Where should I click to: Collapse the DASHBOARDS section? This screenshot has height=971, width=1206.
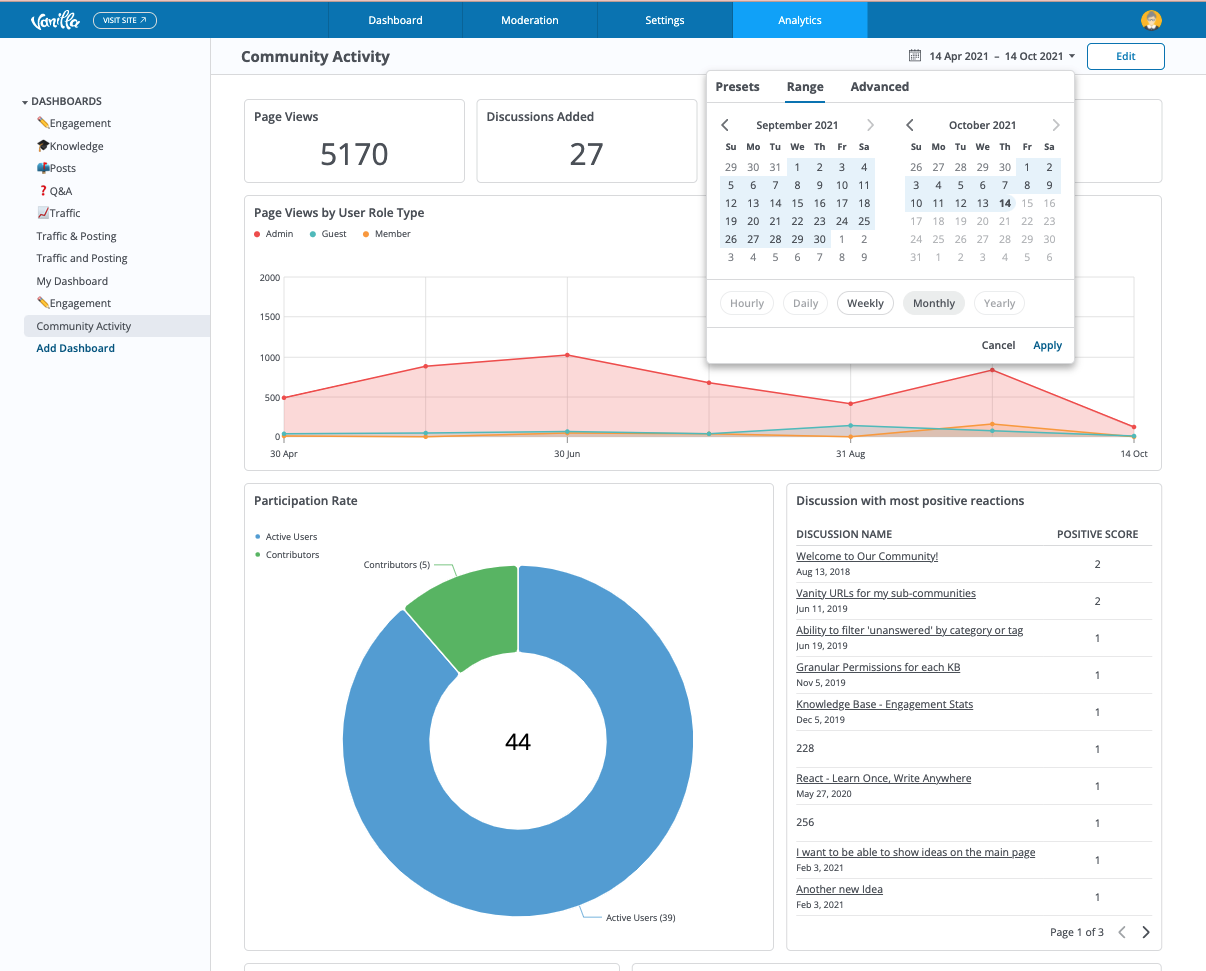pos(25,102)
